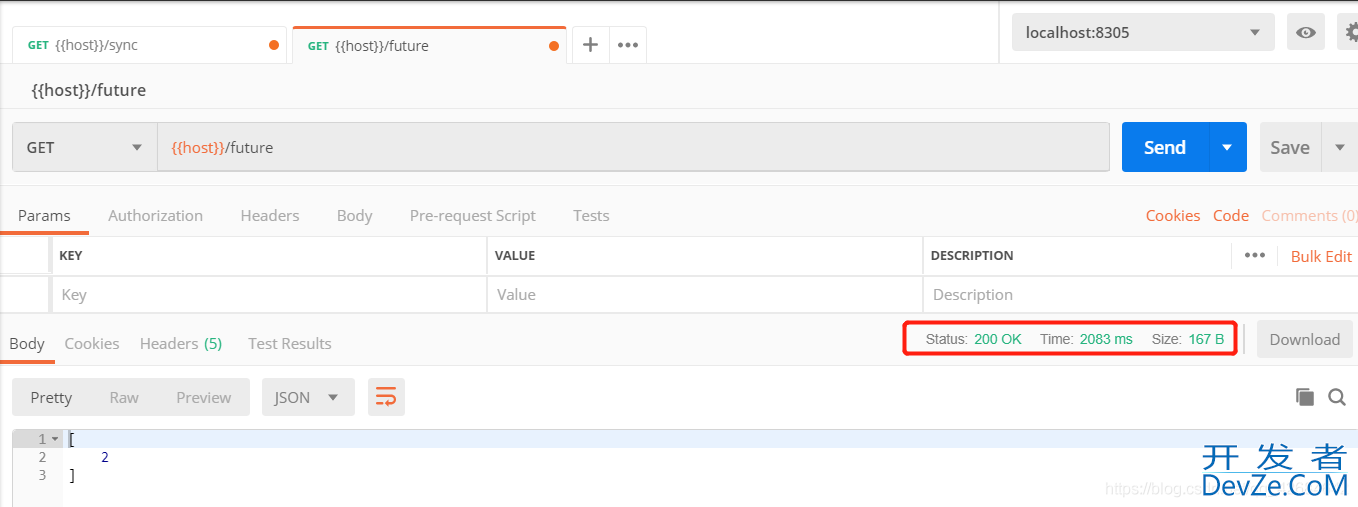Click the Save button
Screen dimensions: 1358x507
click(1290, 147)
